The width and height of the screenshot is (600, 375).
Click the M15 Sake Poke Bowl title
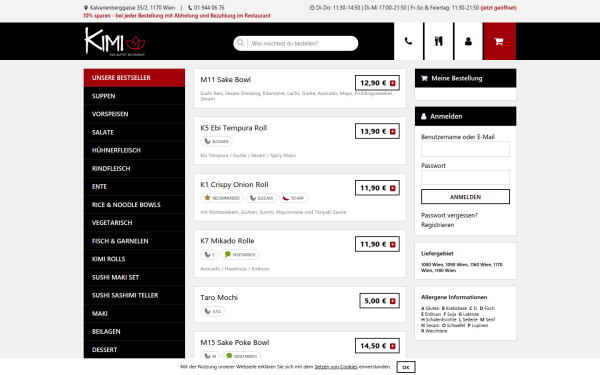click(235, 342)
